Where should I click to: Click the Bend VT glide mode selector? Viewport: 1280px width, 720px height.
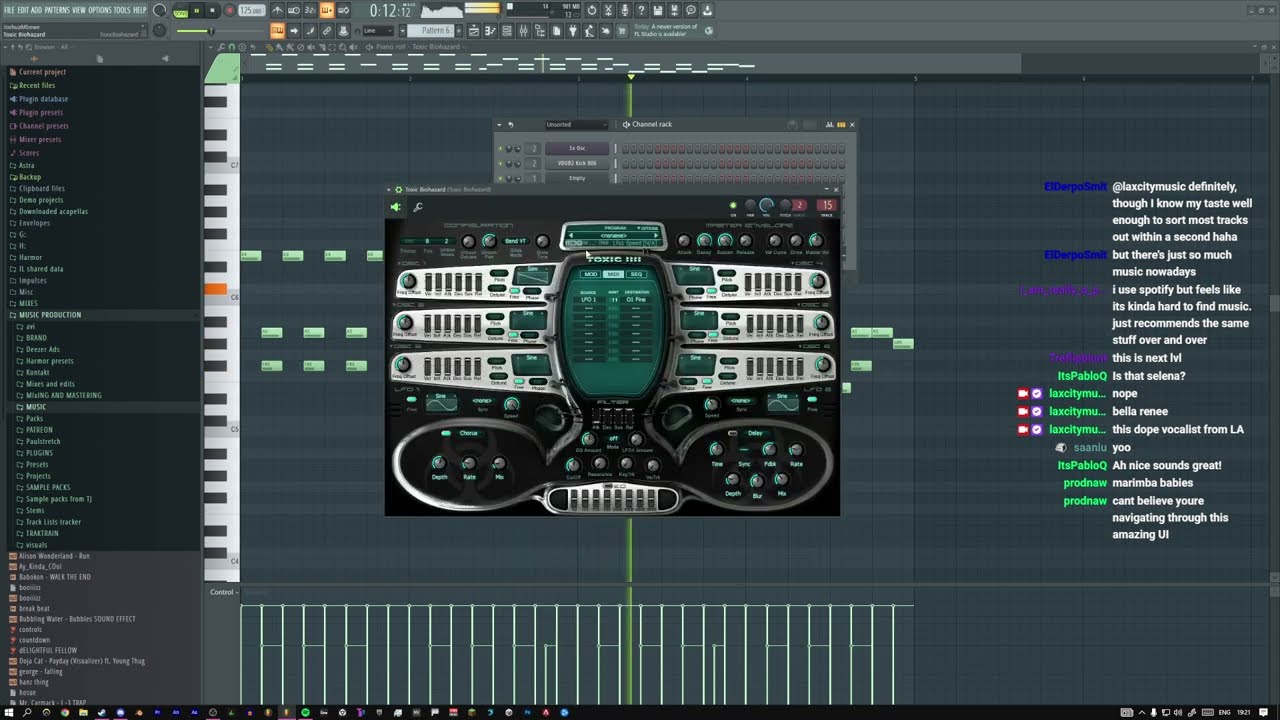[x=515, y=241]
